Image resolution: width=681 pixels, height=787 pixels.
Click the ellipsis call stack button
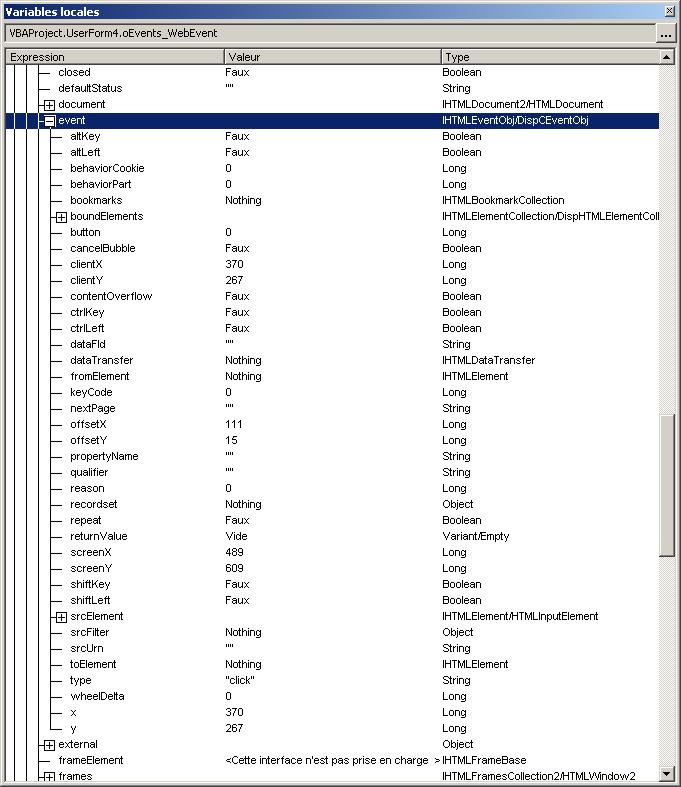666,33
